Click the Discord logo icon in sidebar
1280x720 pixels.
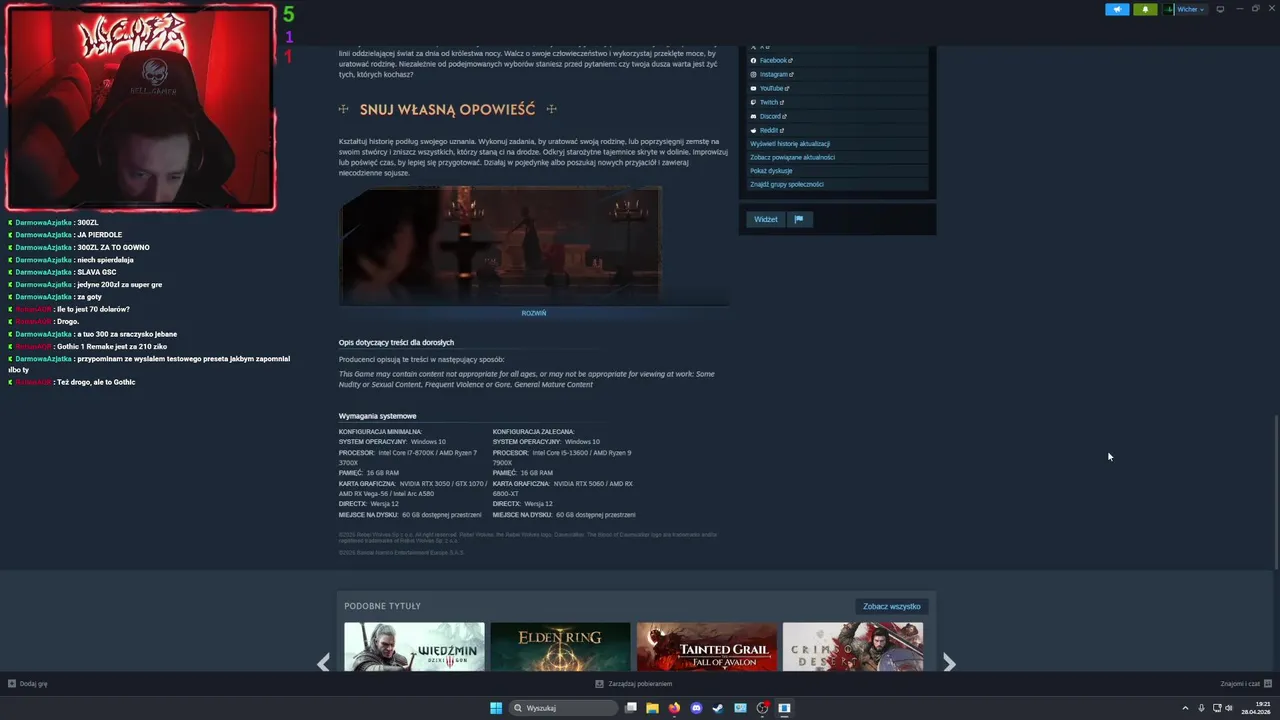click(x=753, y=117)
